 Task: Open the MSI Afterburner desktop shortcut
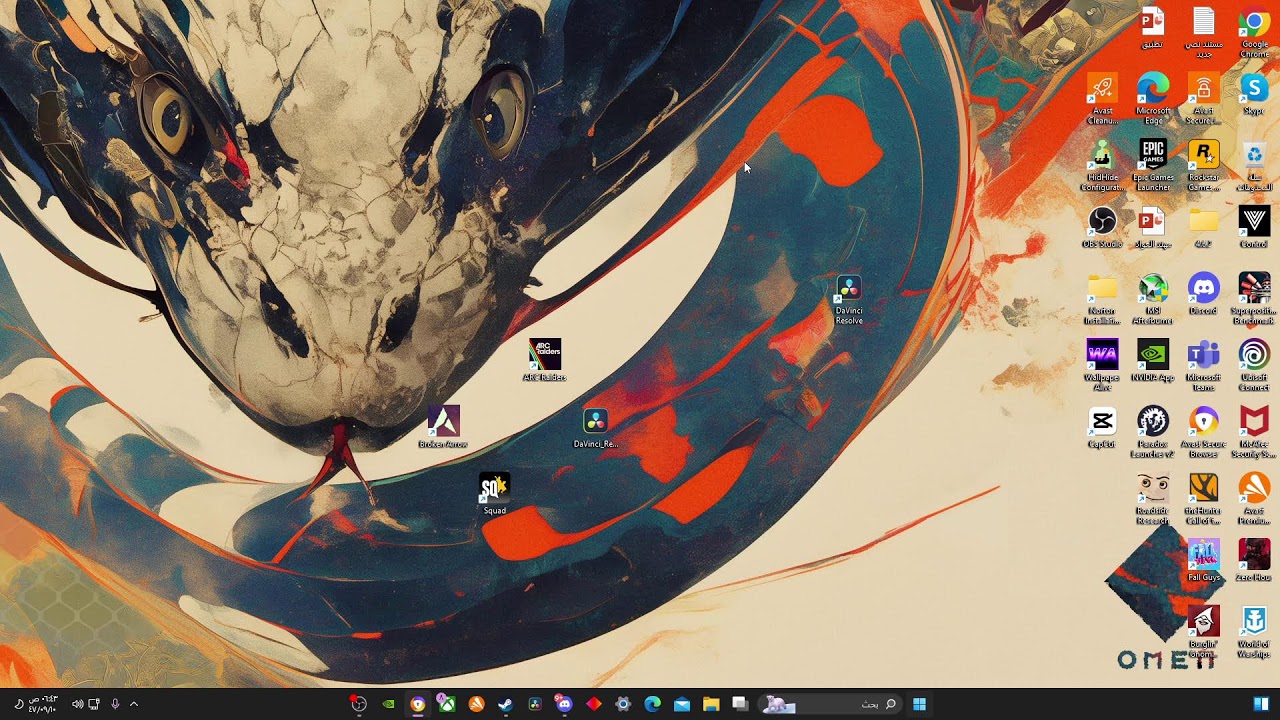click(x=1153, y=300)
